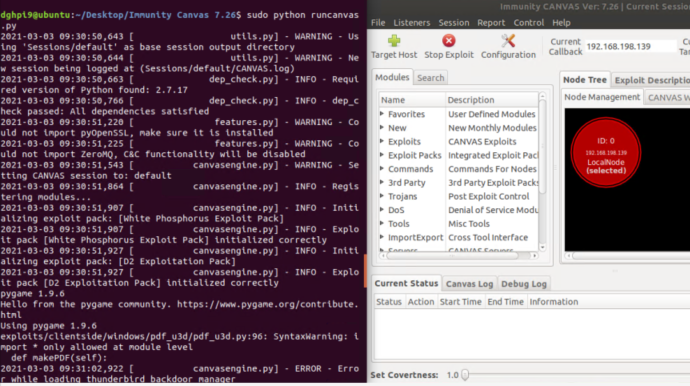
Task: Open the Listeners menu
Action: [411, 22]
